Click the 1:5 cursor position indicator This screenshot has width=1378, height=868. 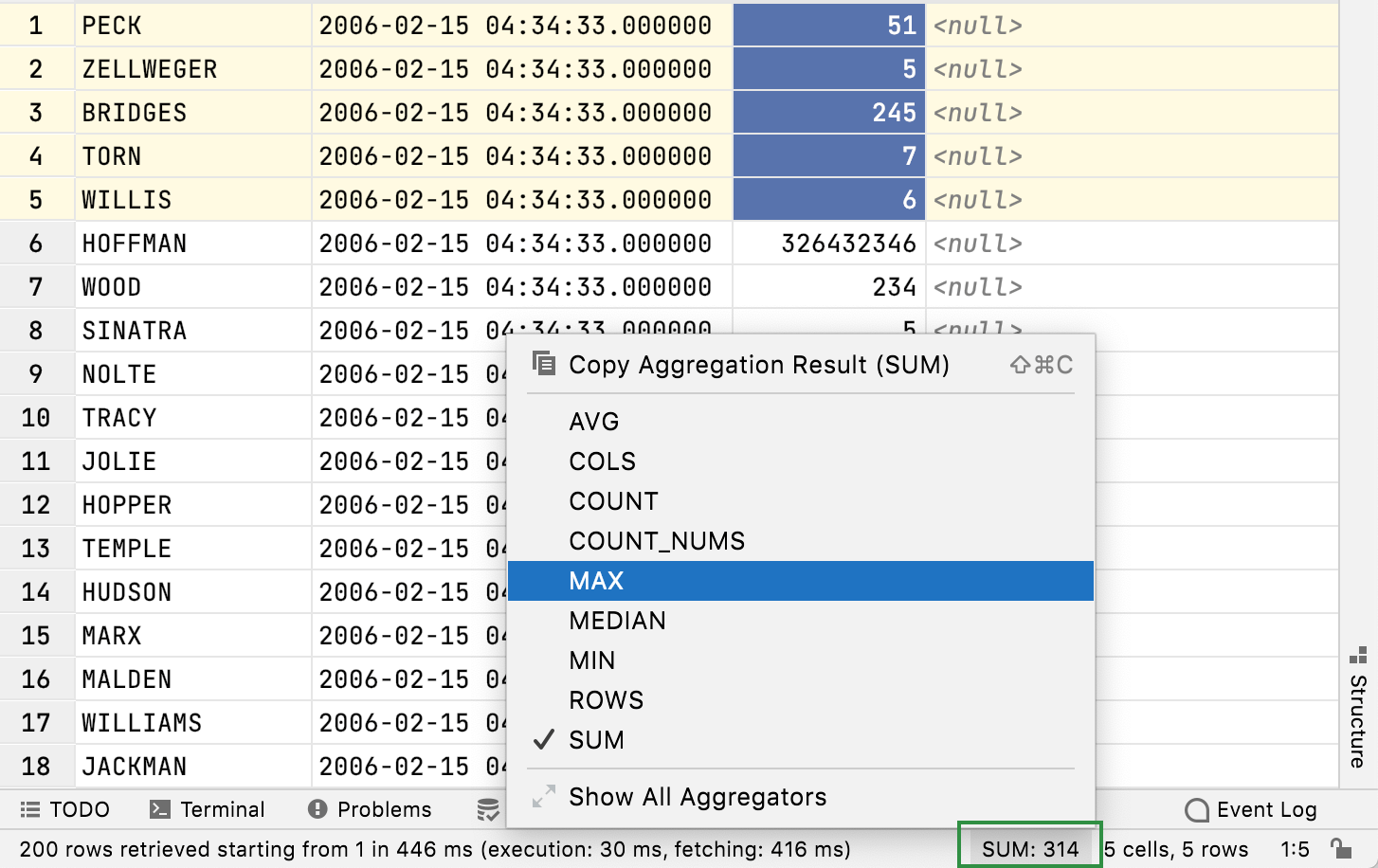coord(1295,849)
